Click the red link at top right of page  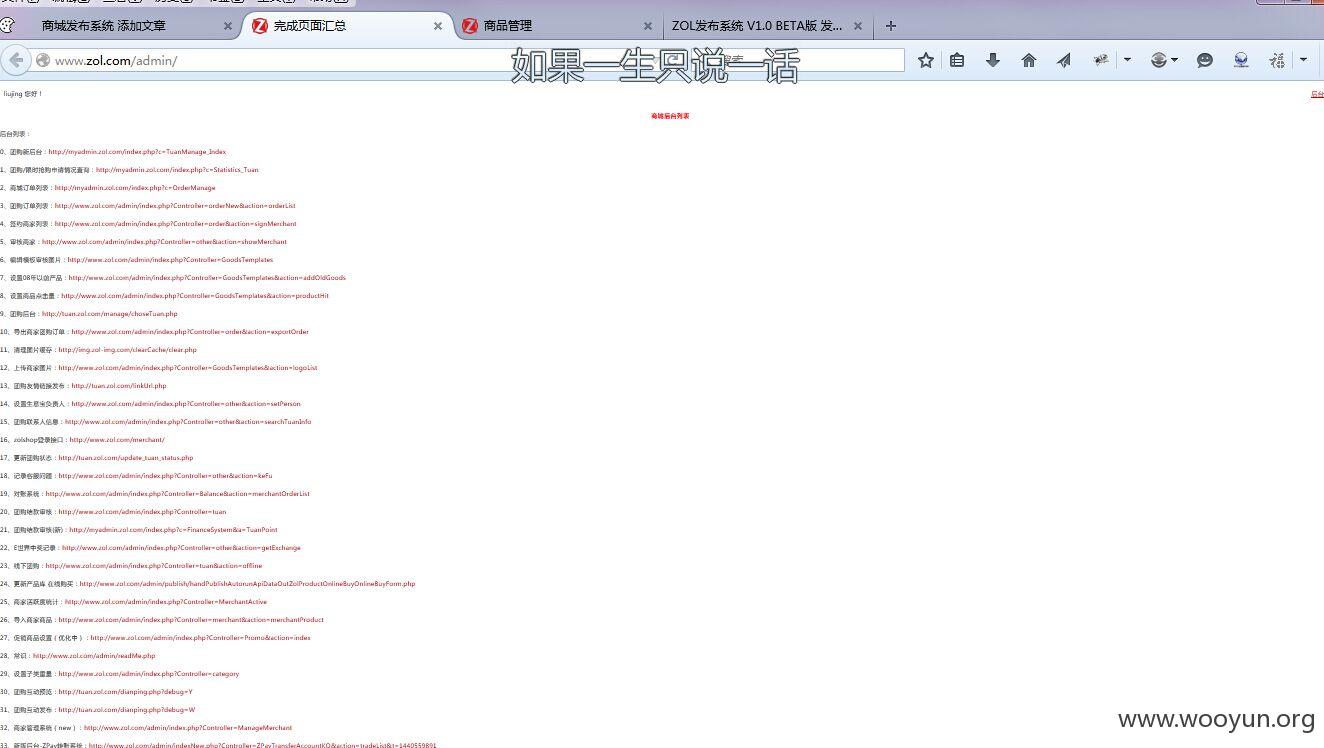pos(1317,94)
